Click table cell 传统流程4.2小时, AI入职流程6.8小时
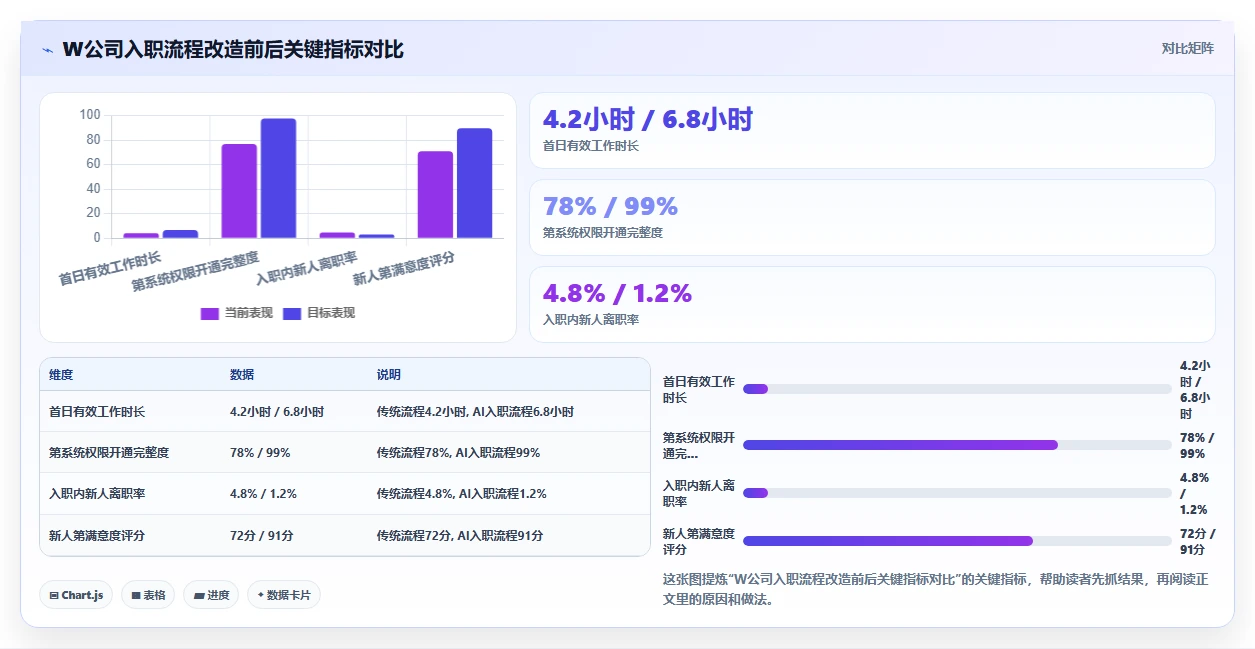 click(x=475, y=411)
